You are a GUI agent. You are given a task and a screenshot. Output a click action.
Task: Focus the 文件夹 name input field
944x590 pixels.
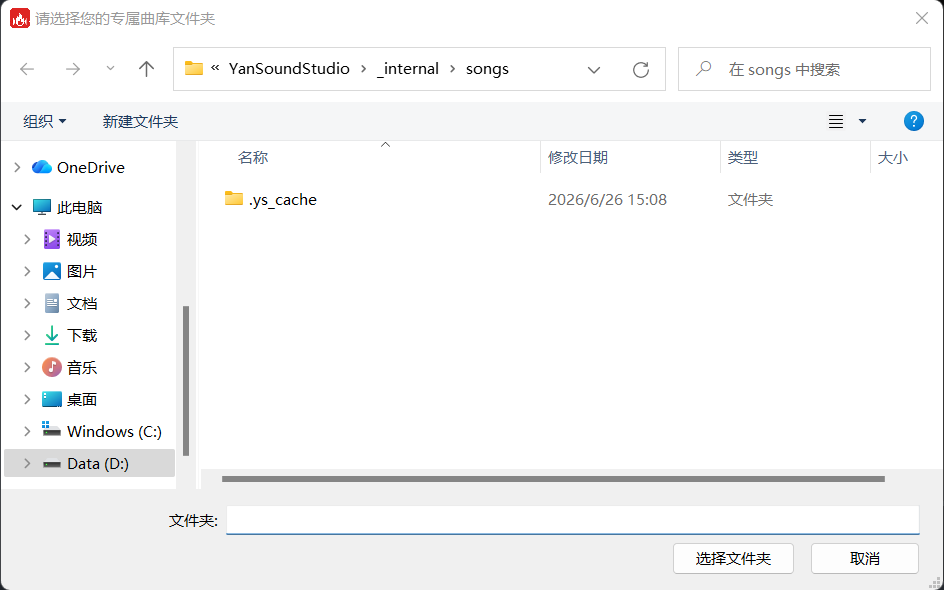coord(573,520)
